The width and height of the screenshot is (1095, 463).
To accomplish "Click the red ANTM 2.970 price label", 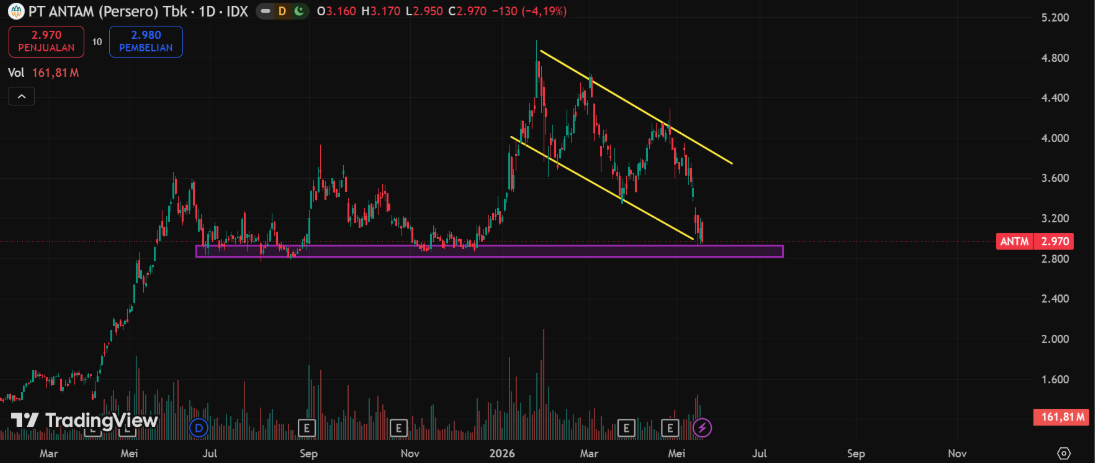I will point(1036,242).
